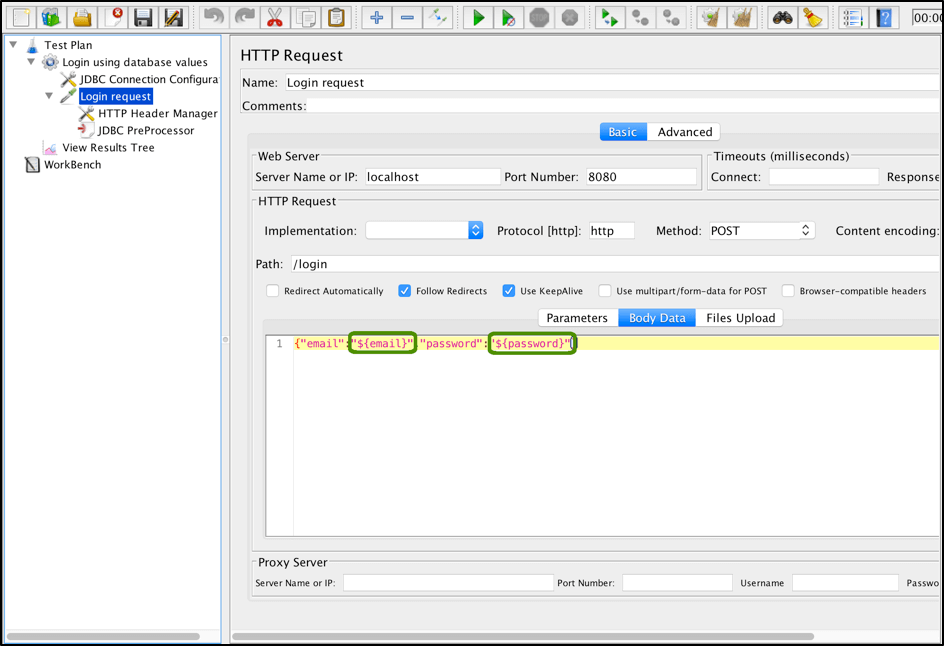Screen dimensions: 944x646
Task: Click the Connect timeout field
Action: (x=824, y=176)
